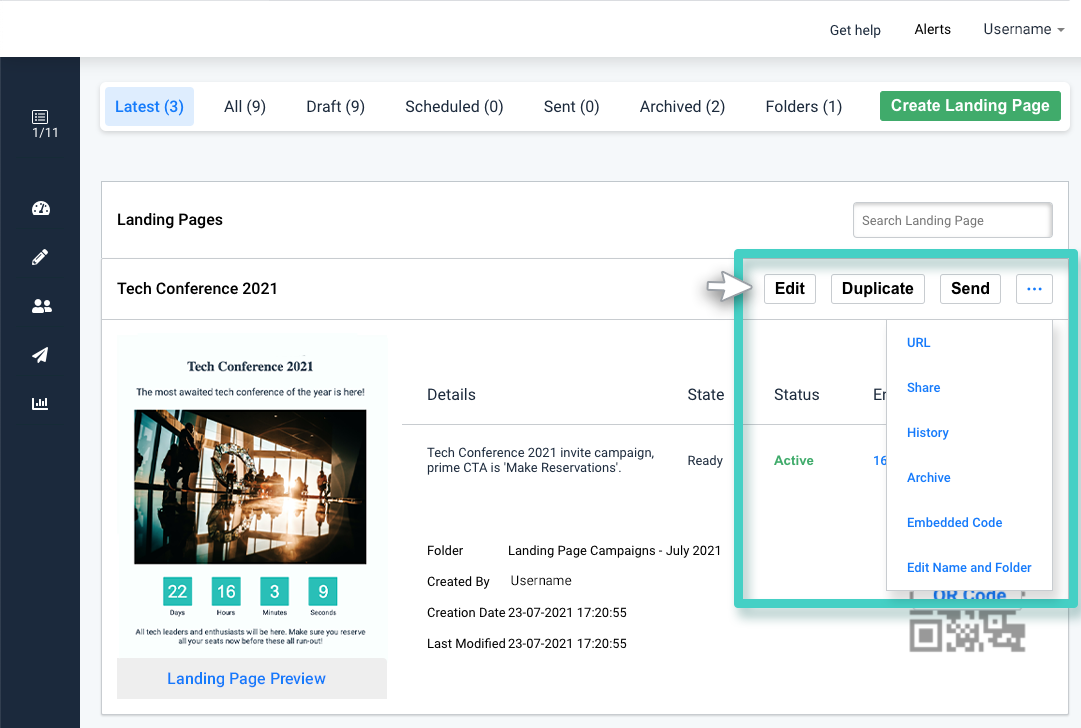Screen dimensions: 1081x728
Task: Select Share from the more options menu
Action: tap(923, 387)
